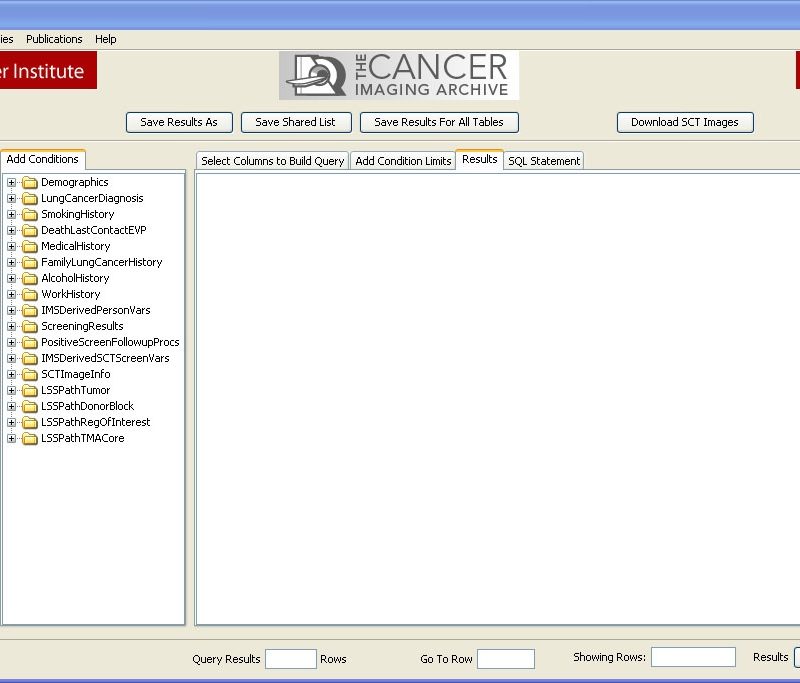
Task: Select the LSSPathDonorBlock label in tree
Action: point(88,406)
